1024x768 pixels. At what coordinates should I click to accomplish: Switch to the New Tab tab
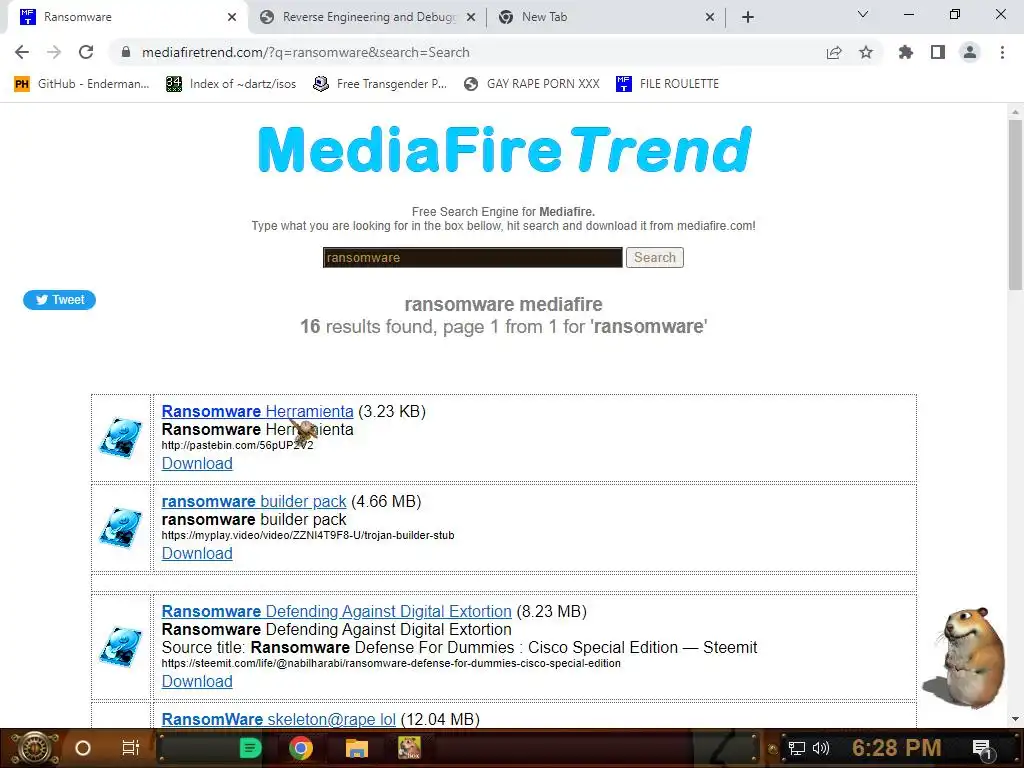[x=604, y=17]
